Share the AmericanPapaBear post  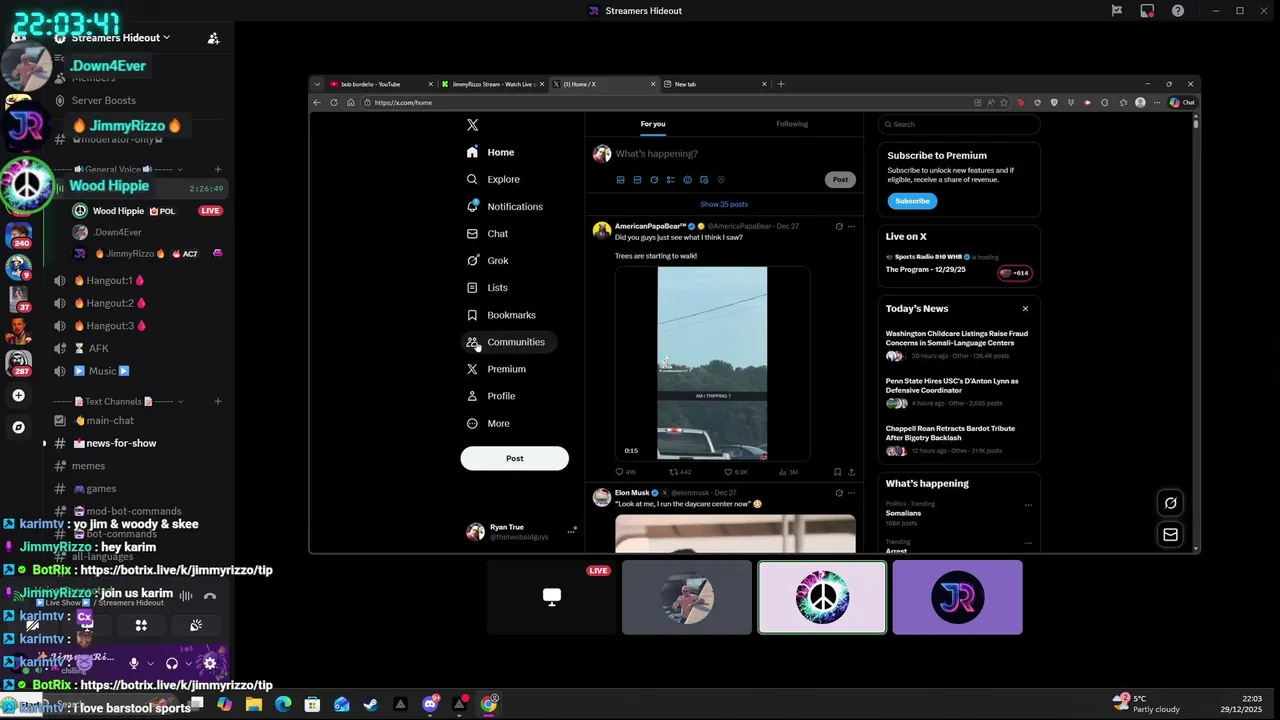click(x=851, y=472)
